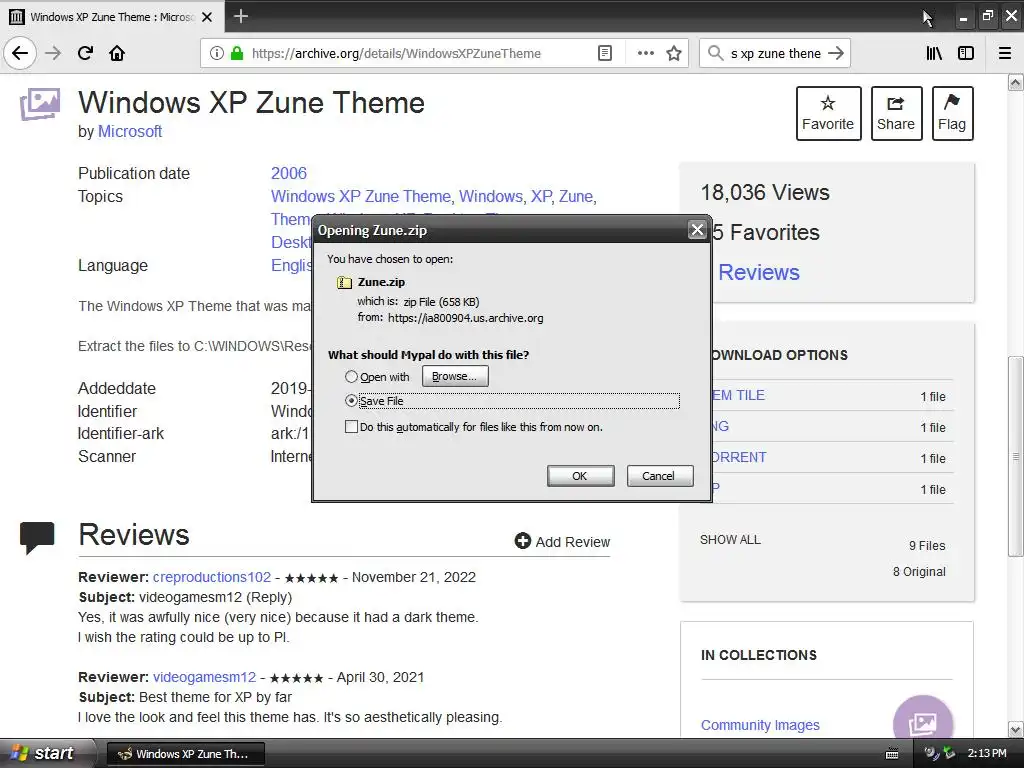Click the scrollbar down arrow
The image size is (1024, 768).
click(1015, 729)
